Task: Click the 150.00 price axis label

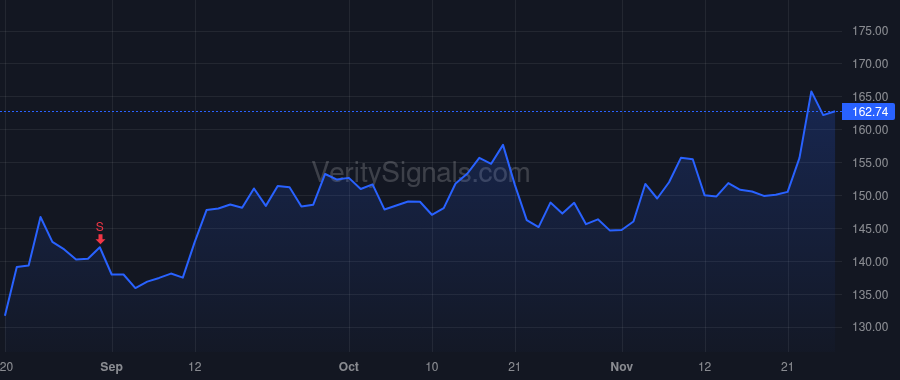Action: pyautogui.click(x=870, y=196)
